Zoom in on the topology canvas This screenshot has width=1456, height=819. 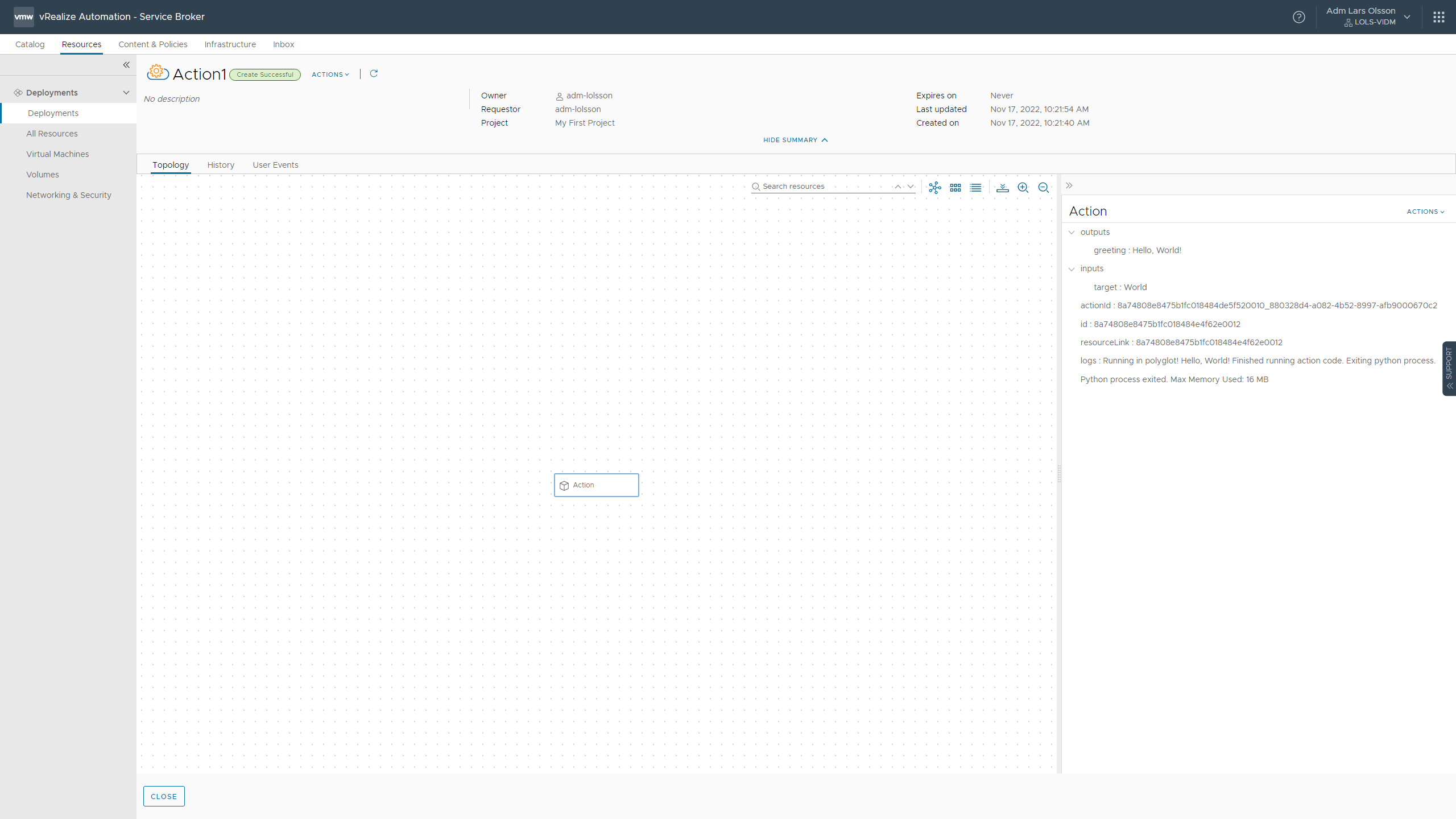[1023, 188]
